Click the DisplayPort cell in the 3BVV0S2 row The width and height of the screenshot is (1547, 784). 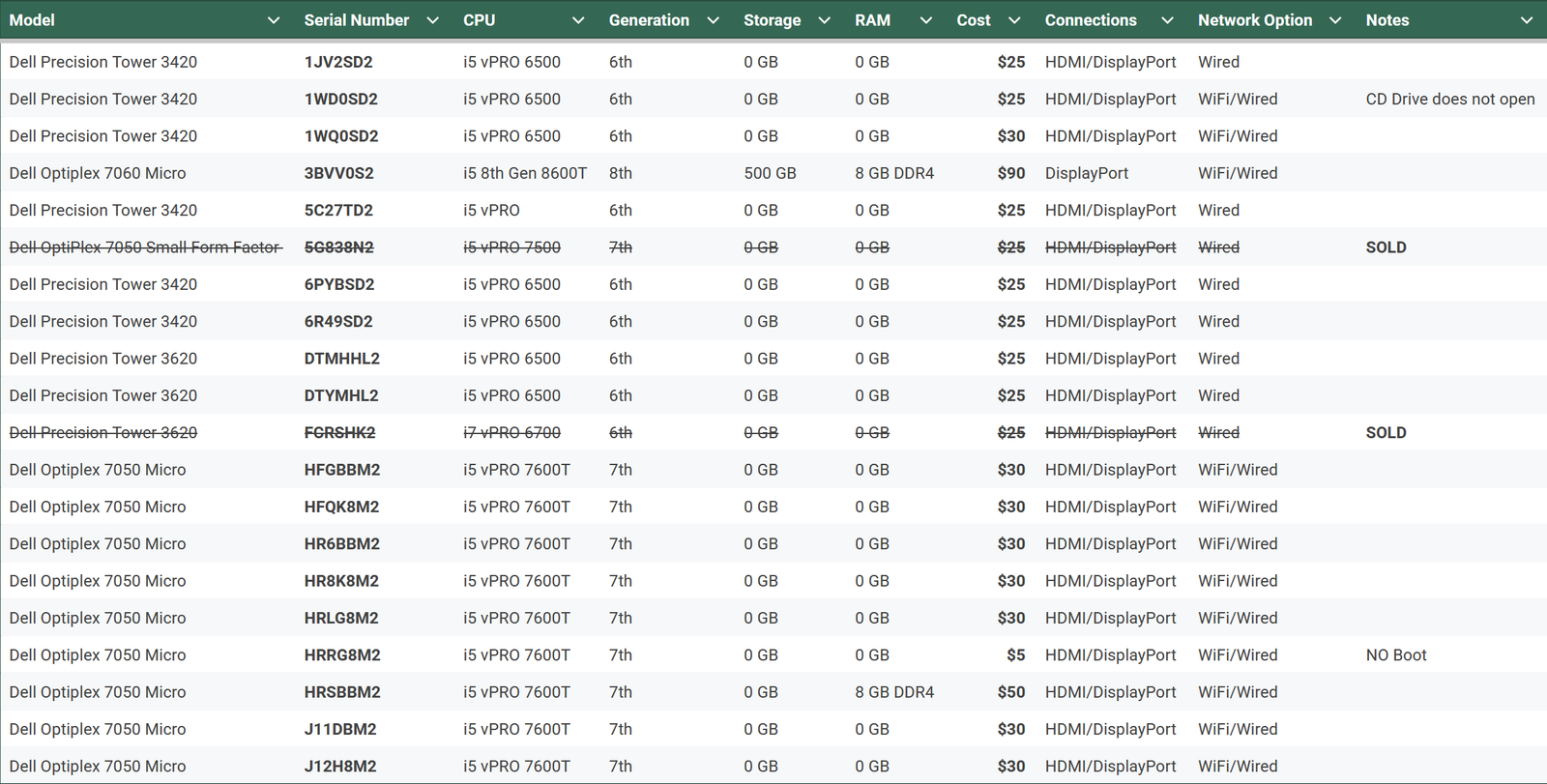tap(1087, 173)
